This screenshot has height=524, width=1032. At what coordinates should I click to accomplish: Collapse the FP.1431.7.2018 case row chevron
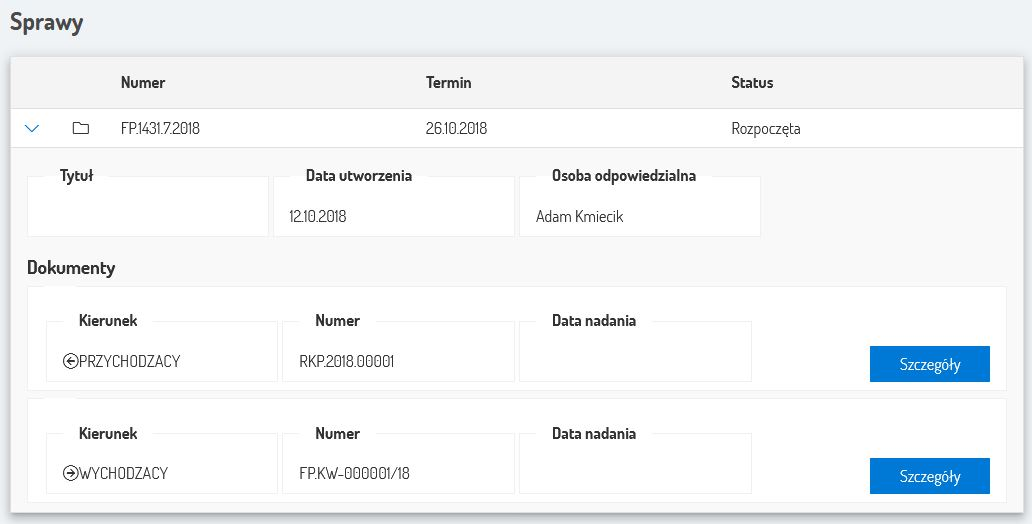32,129
